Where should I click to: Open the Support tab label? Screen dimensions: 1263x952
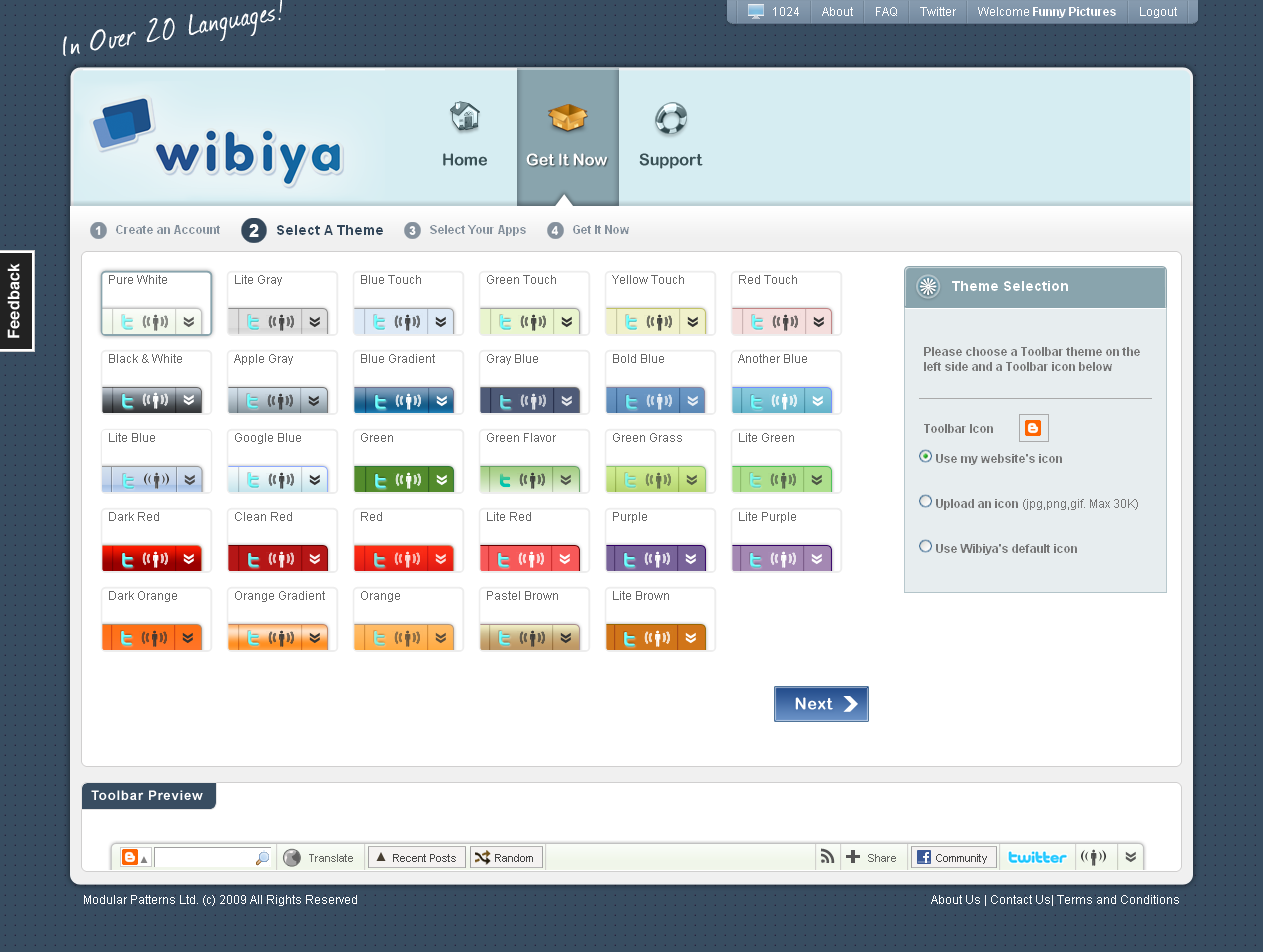pos(670,160)
